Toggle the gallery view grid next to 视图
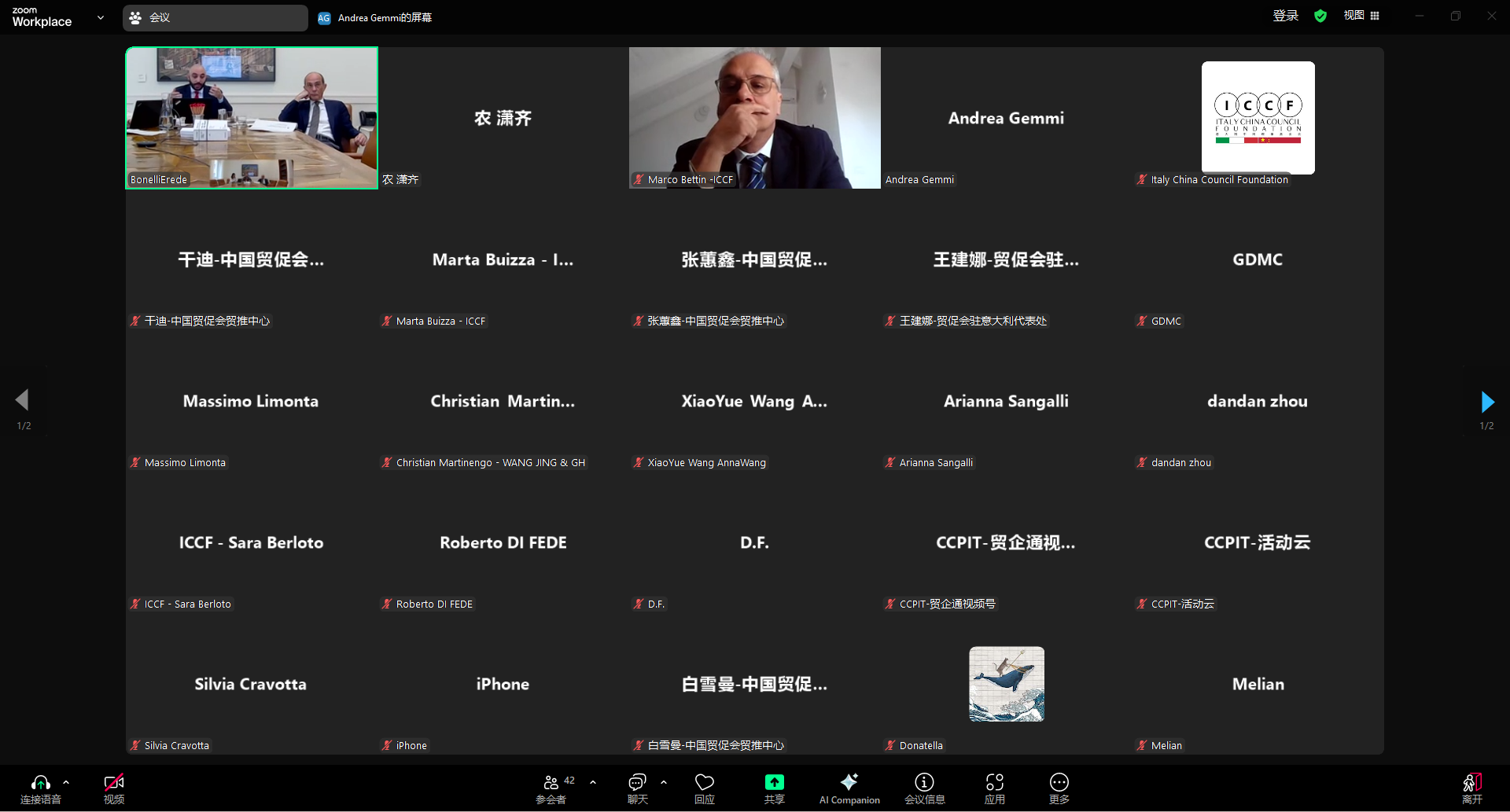 tap(1375, 16)
